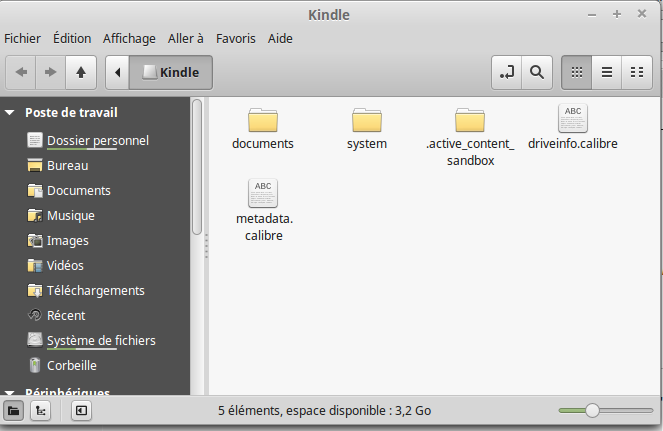
Task: Show tree view in the sidebar
Action: [x=41, y=410]
